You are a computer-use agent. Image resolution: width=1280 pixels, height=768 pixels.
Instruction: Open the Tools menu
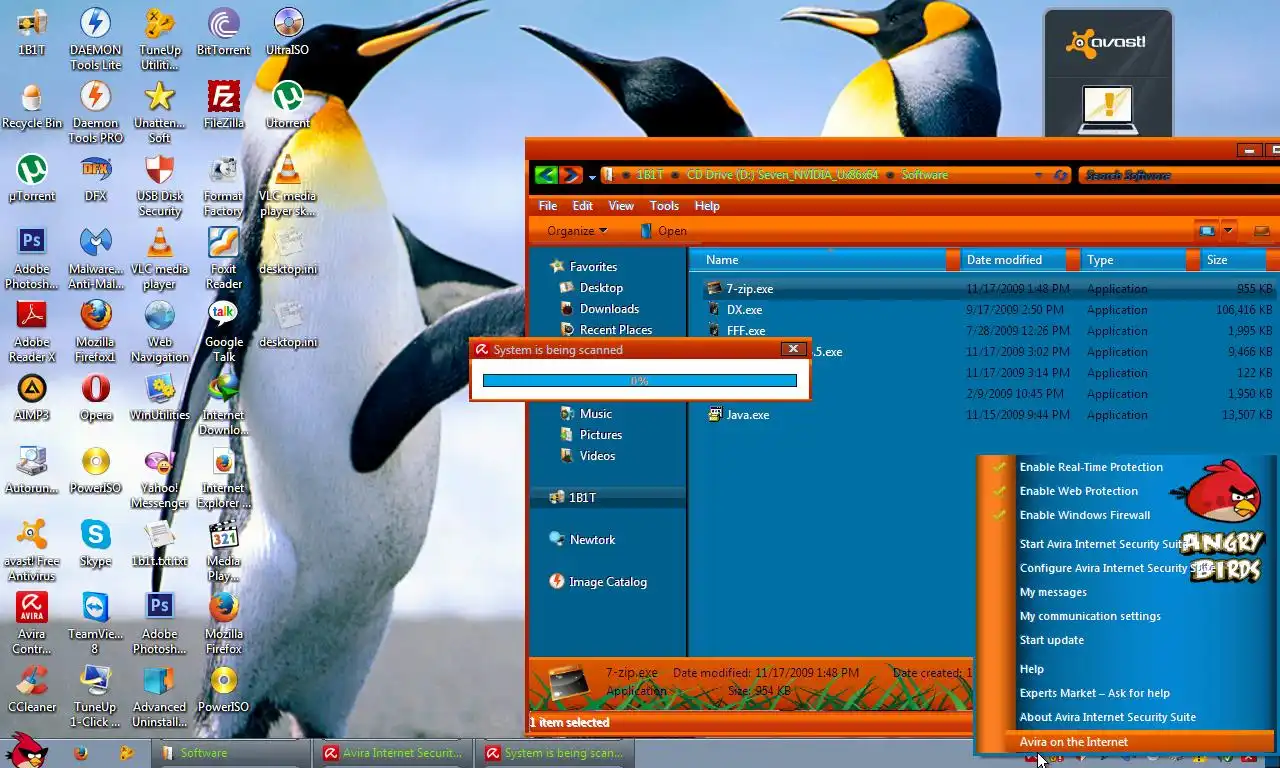click(x=664, y=206)
